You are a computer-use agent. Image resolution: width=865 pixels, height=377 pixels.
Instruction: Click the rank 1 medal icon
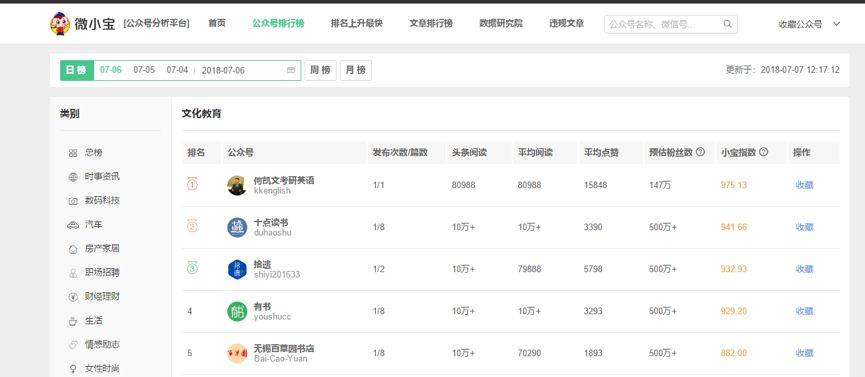coord(192,184)
